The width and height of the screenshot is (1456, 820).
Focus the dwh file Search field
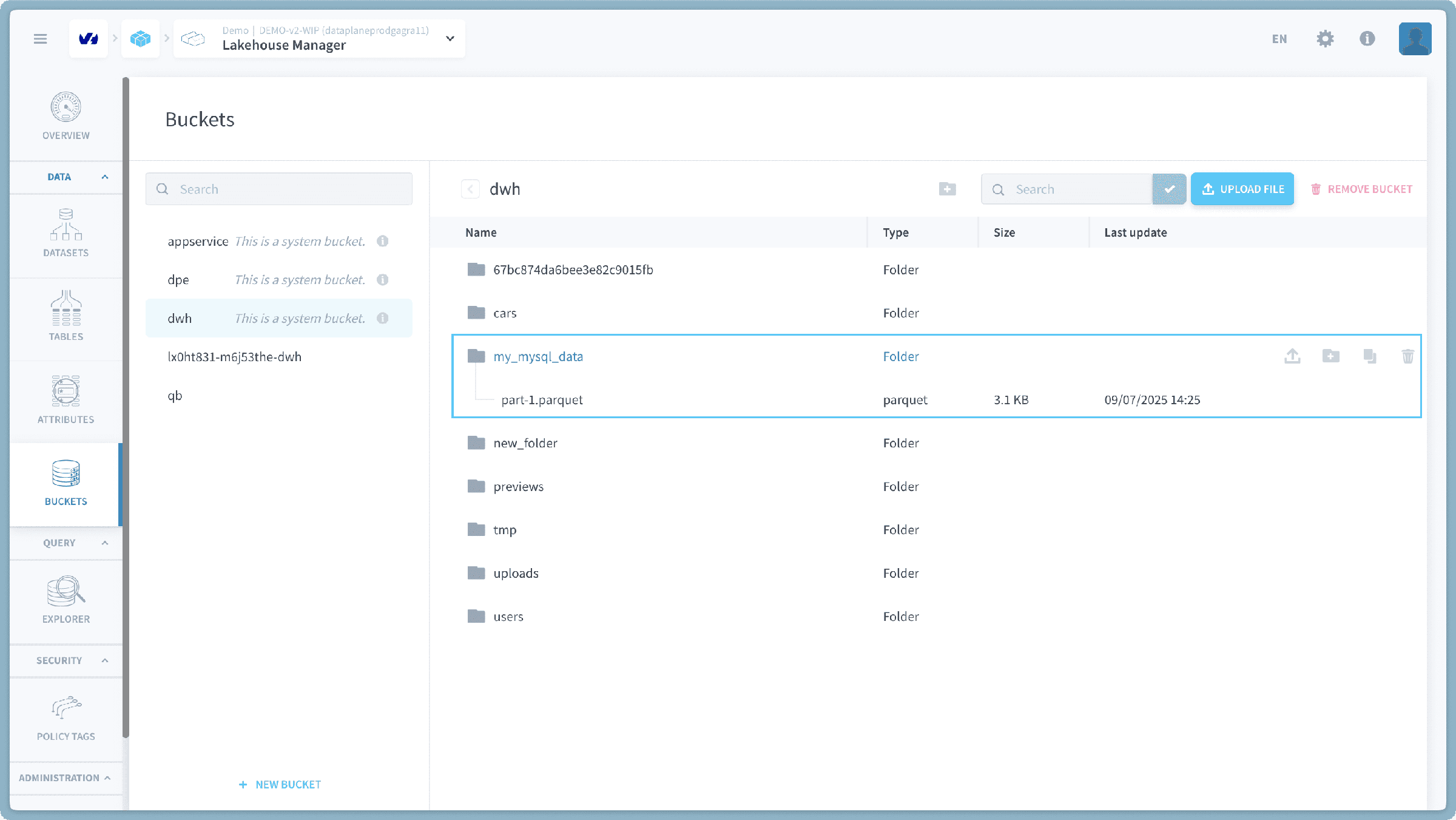1067,189
